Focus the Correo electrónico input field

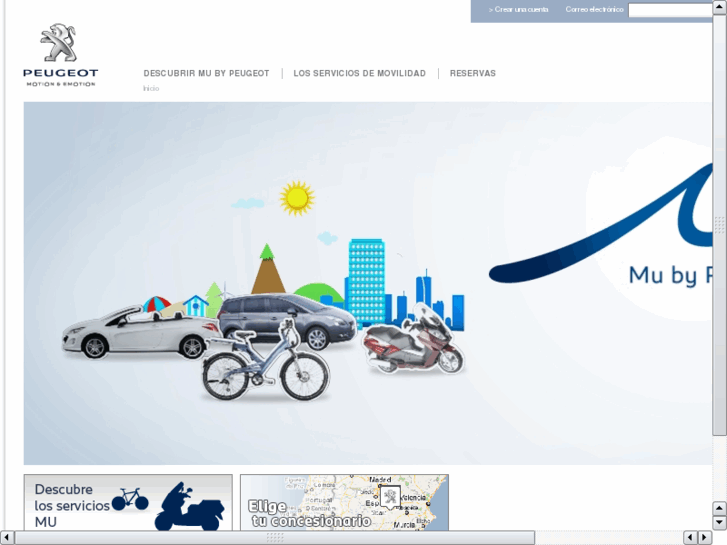pyautogui.click(x=670, y=10)
